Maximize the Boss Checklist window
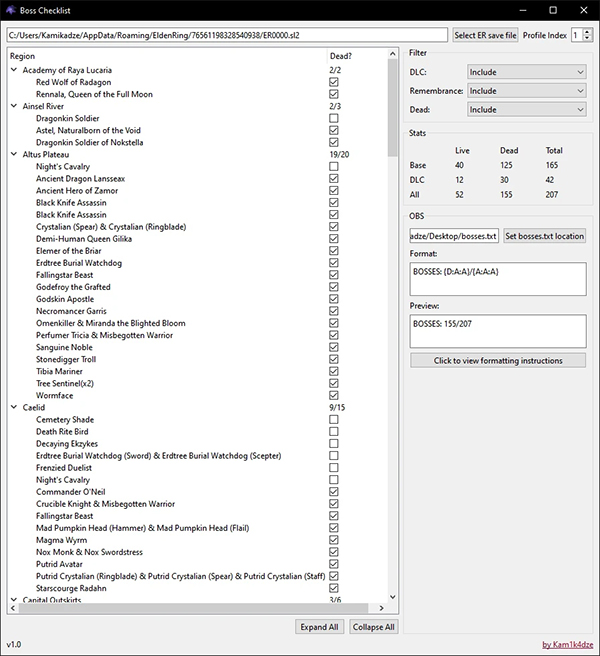This screenshot has height=656, width=600. (x=553, y=10)
